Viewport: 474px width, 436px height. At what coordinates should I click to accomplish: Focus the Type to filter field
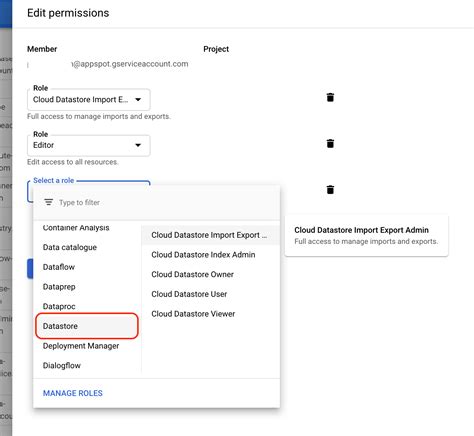(x=157, y=202)
